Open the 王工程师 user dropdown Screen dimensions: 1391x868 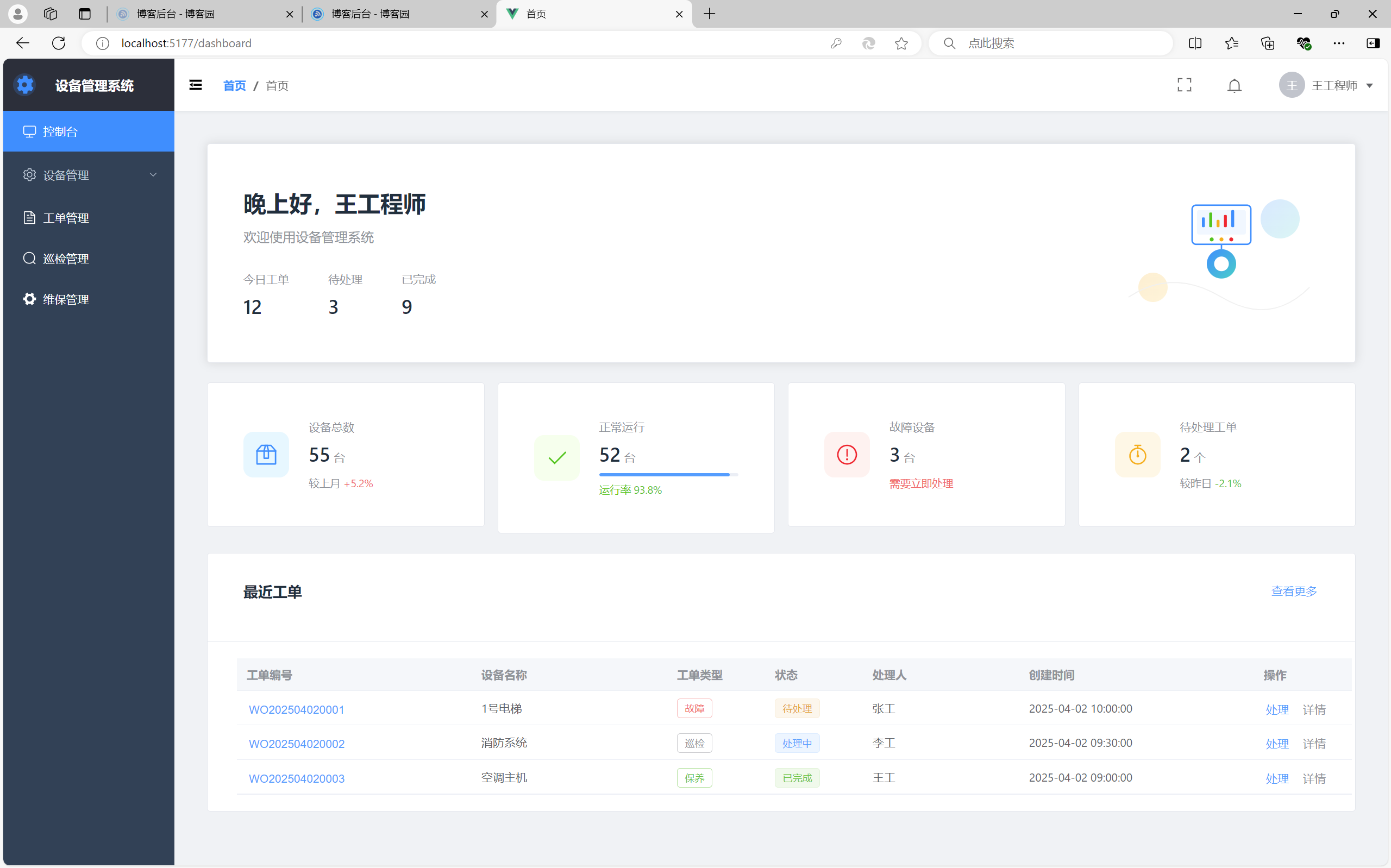(1327, 85)
